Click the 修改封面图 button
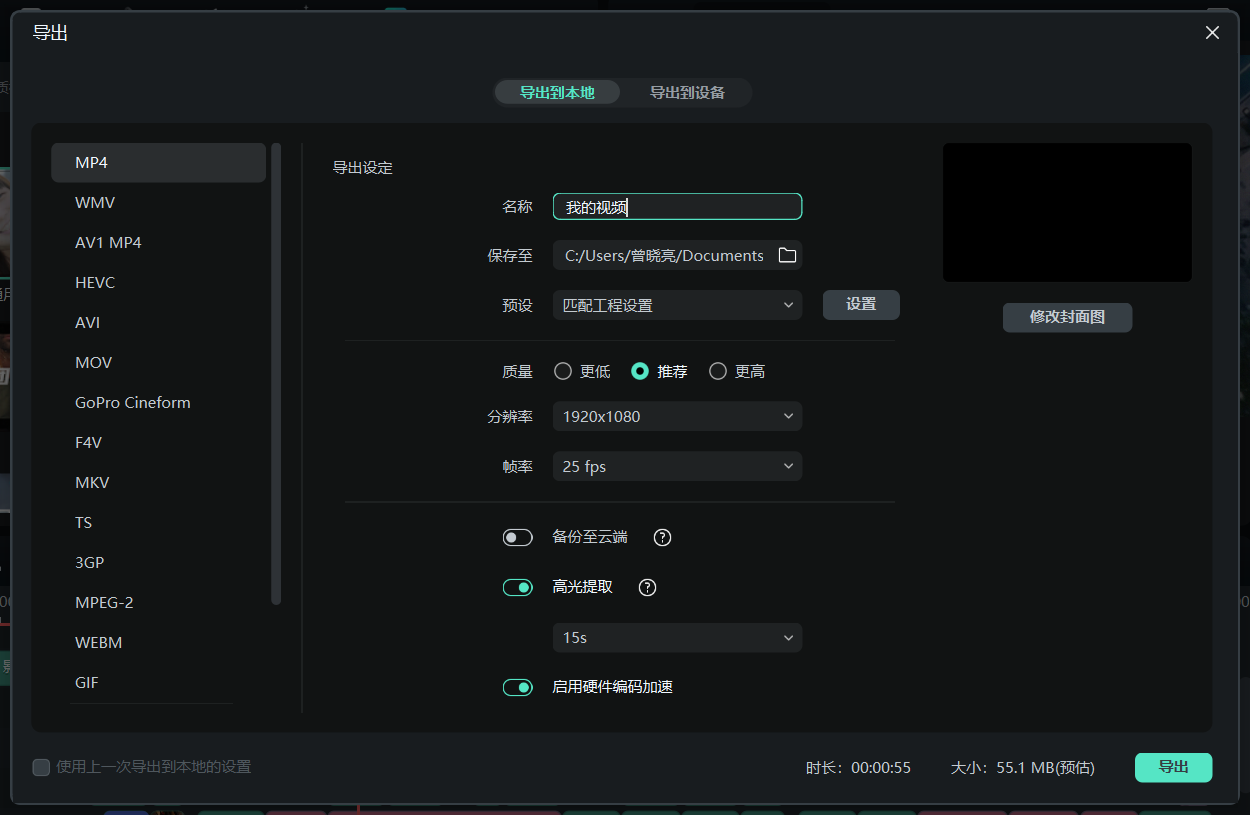 [x=1067, y=317]
